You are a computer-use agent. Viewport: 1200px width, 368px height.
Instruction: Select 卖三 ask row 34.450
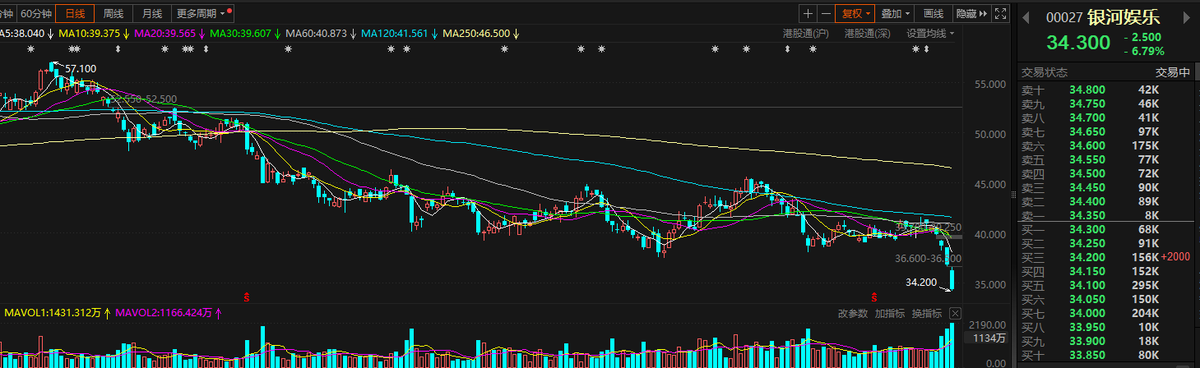[1105, 188]
